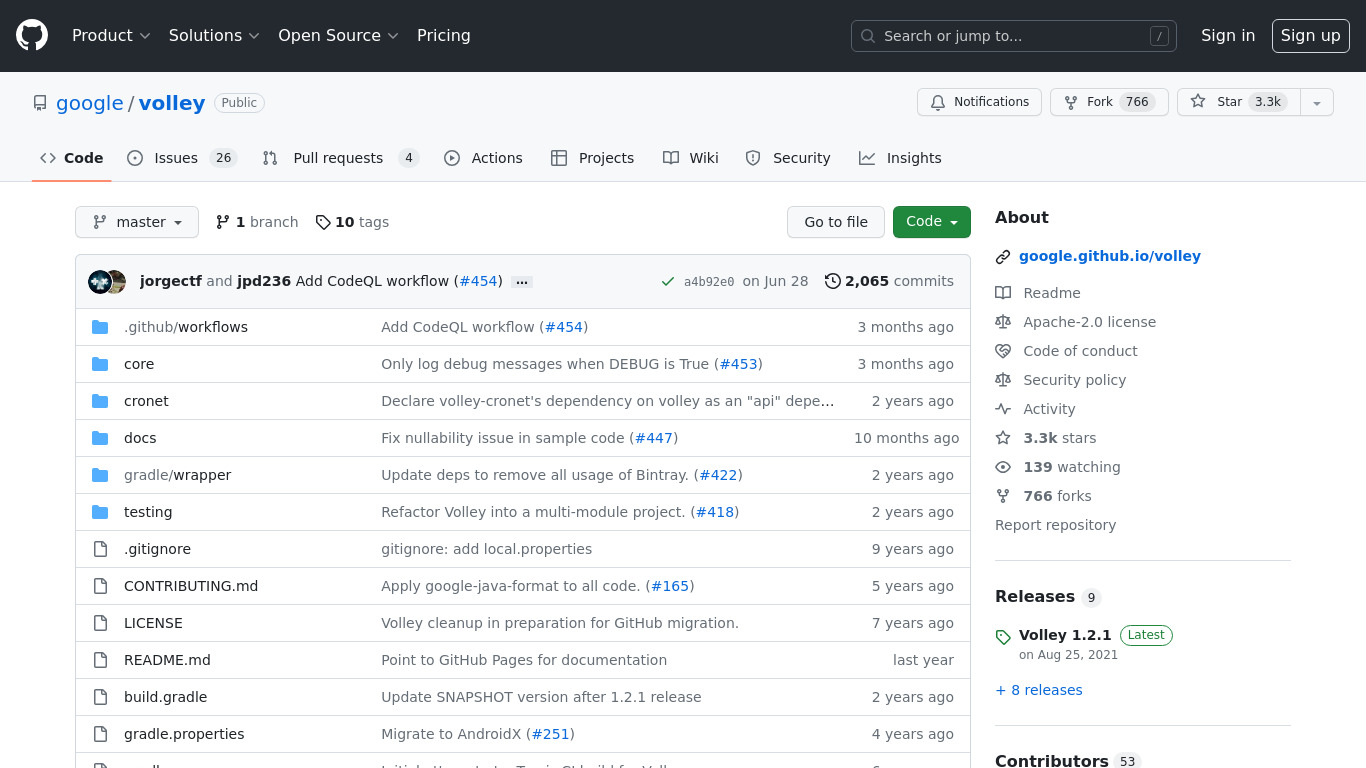Click the file icon beside CONTRIBUTING.md
Viewport: 1366px width, 768px height.
click(x=100, y=586)
